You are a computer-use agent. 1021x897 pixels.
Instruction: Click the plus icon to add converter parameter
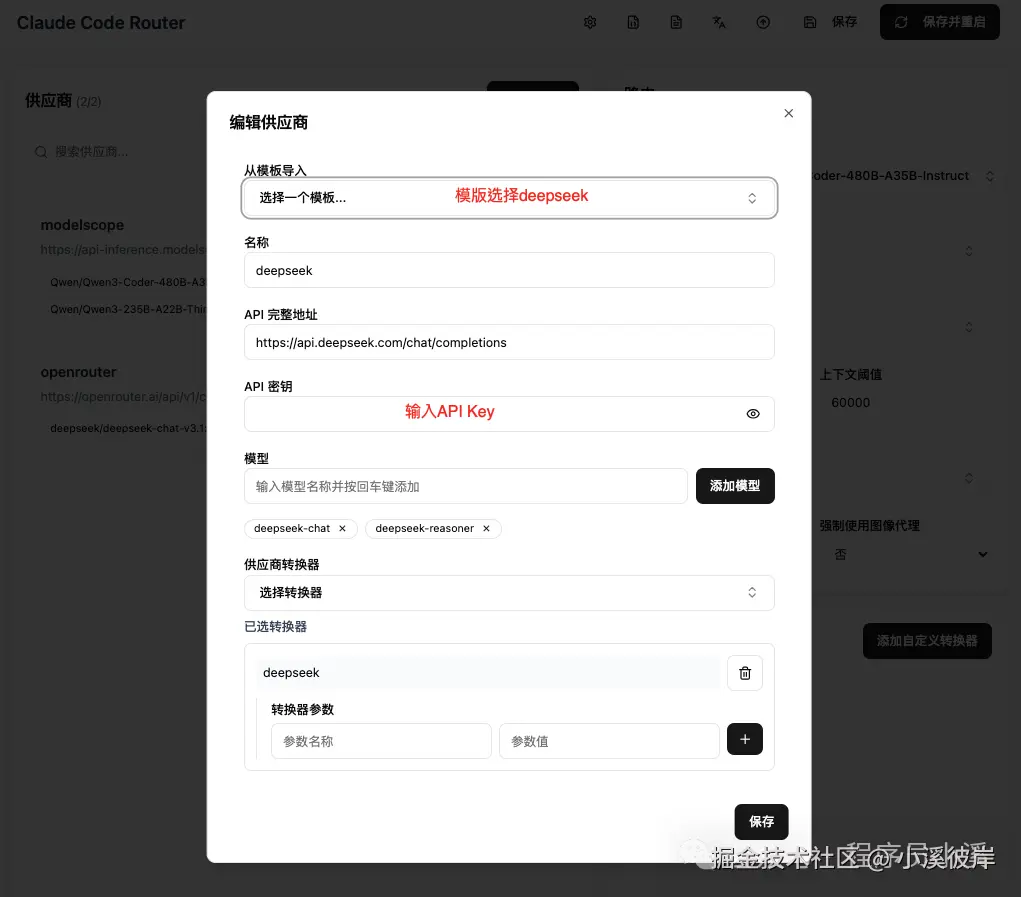pyautogui.click(x=744, y=739)
